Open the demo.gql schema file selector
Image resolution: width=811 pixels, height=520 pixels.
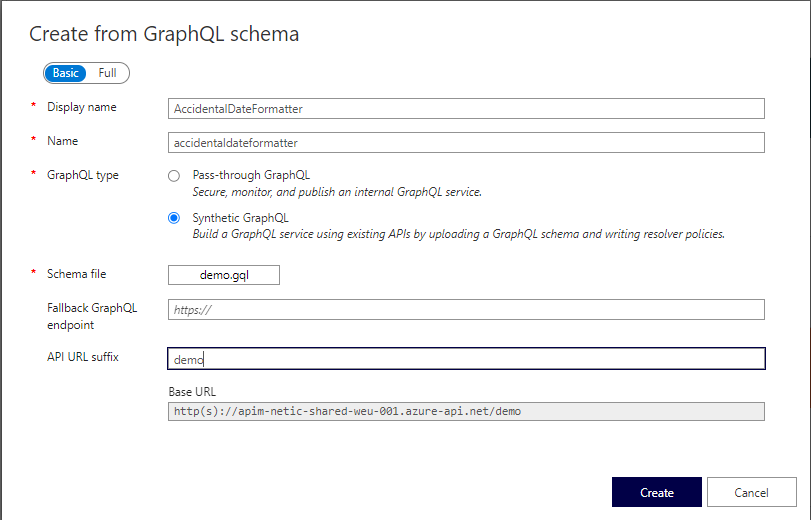point(224,275)
